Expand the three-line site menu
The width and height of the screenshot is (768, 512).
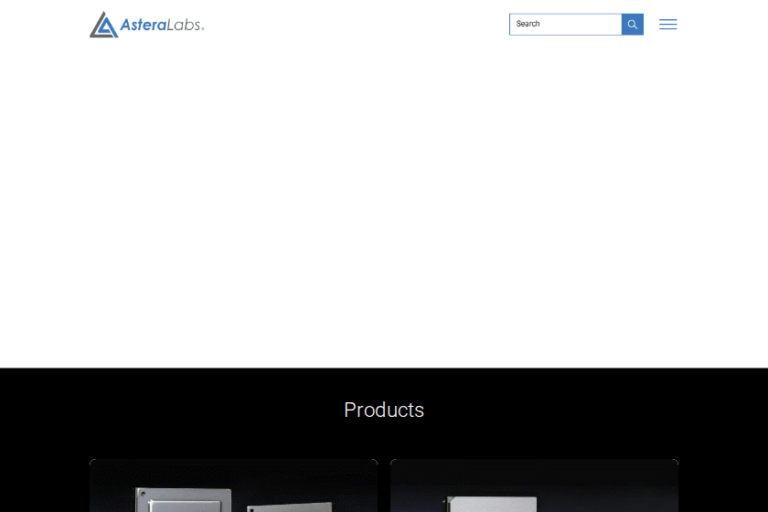668,24
